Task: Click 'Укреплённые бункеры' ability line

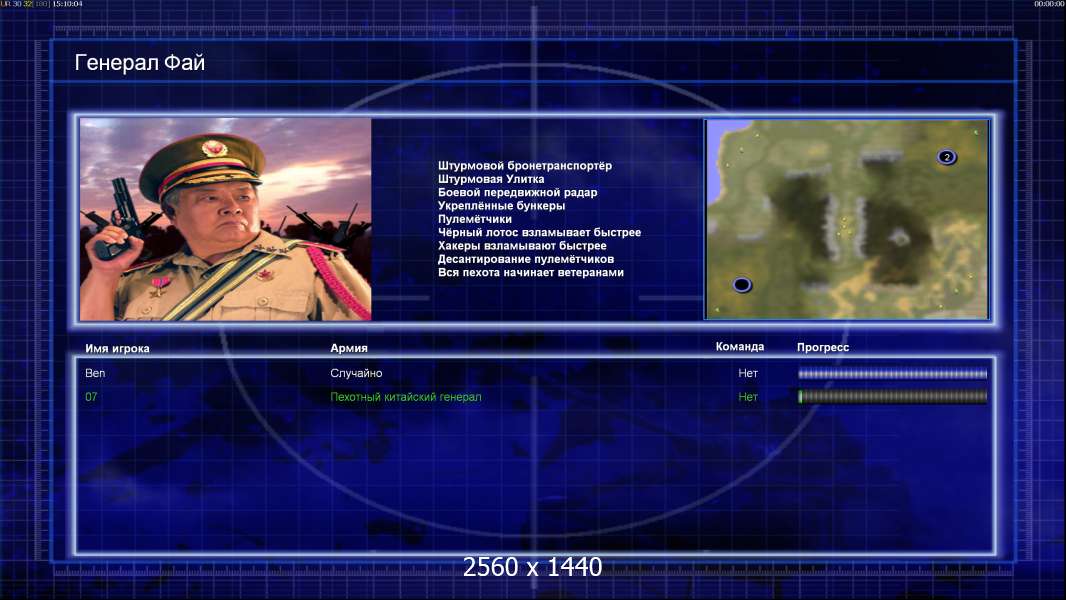Action: [501, 206]
